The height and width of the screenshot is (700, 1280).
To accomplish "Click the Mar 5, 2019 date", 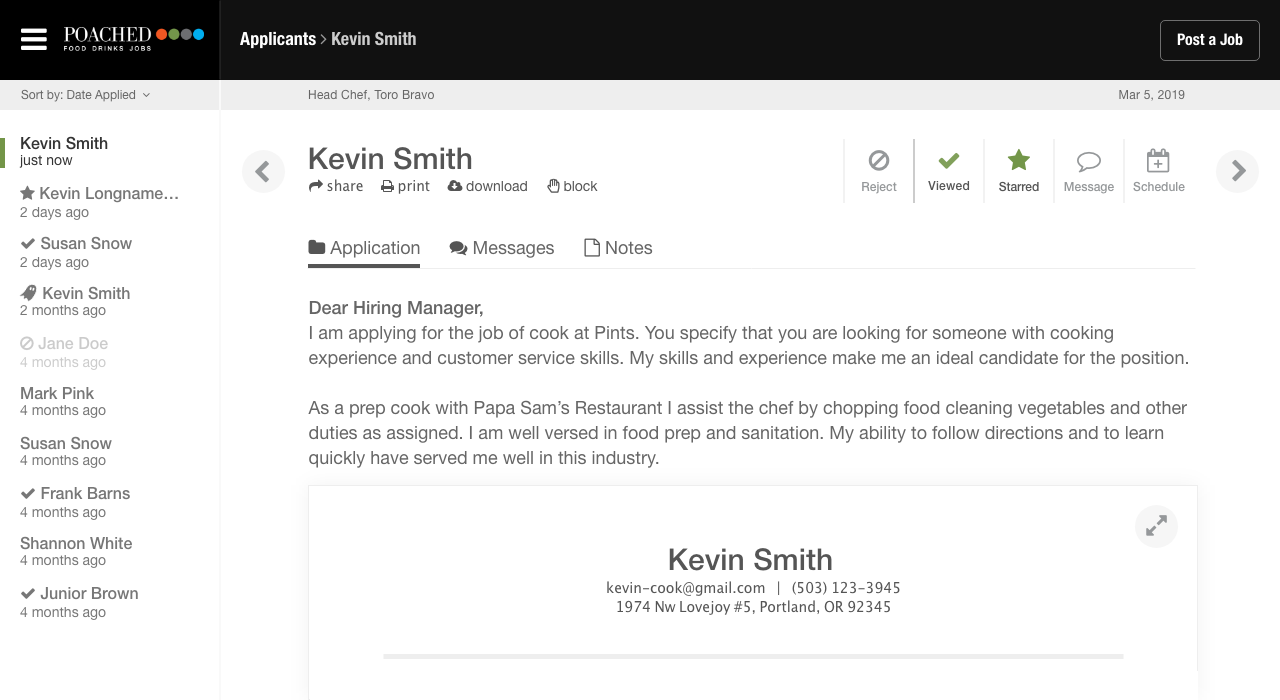I will (1152, 95).
